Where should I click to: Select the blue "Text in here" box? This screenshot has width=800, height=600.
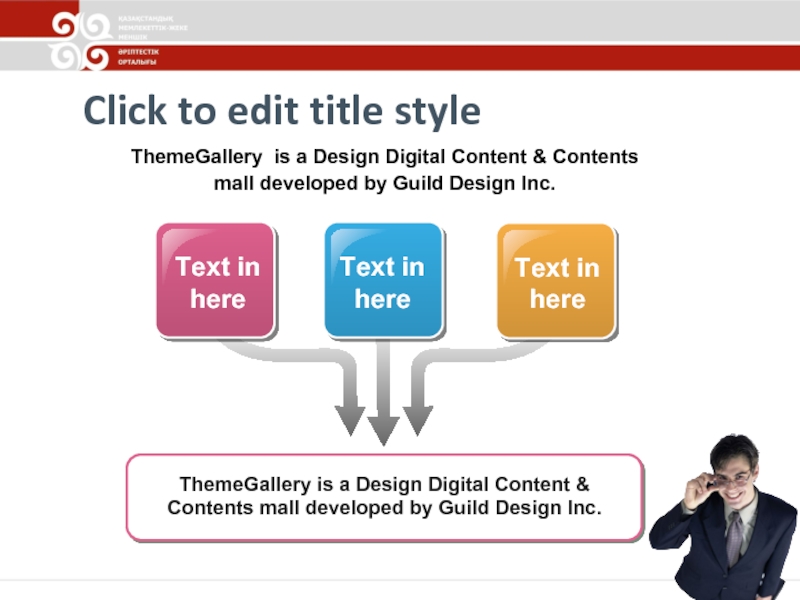pyautogui.click(x=384, y=281)
